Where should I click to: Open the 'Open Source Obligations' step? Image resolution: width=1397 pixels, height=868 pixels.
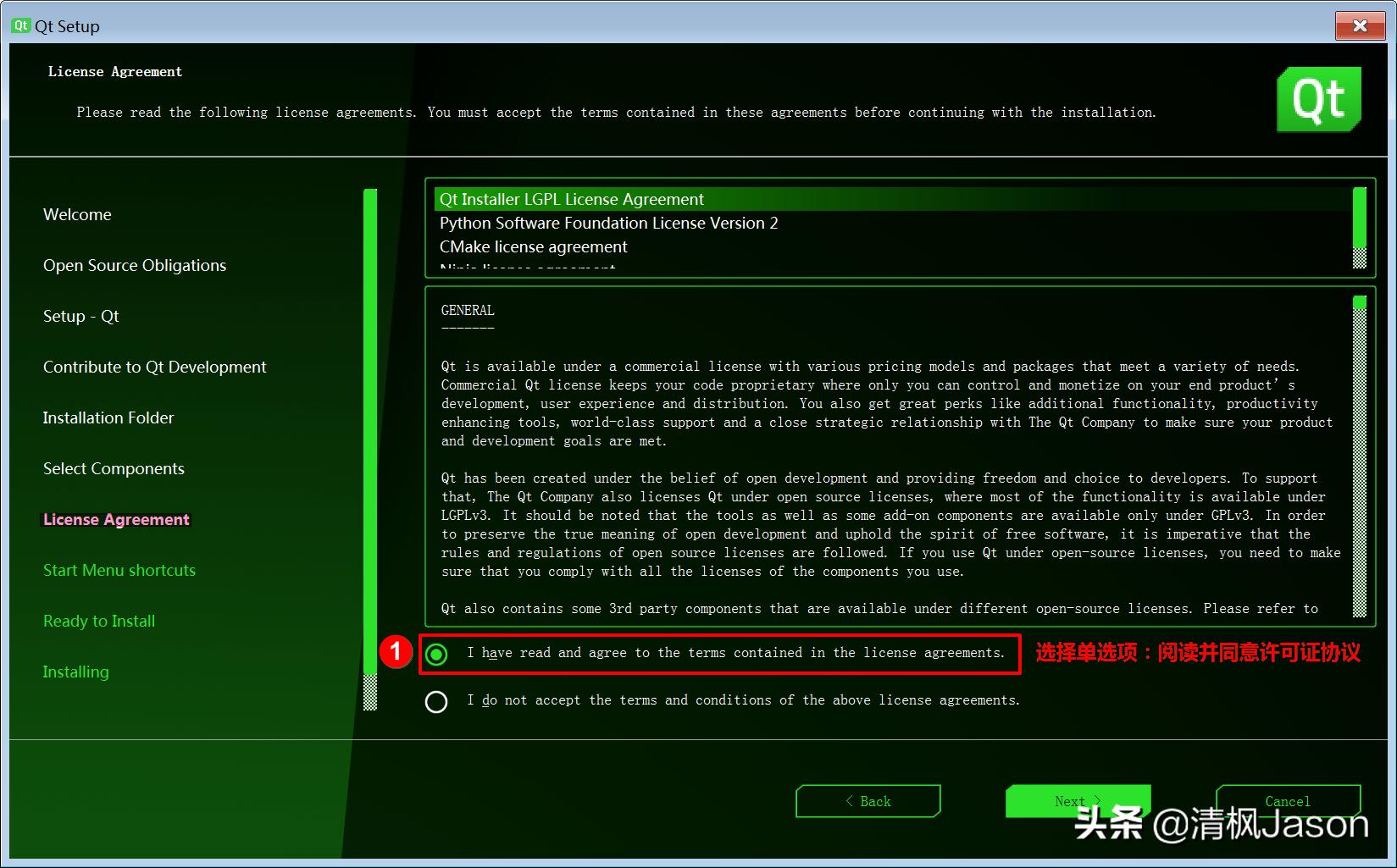click(x=134, y=265)
